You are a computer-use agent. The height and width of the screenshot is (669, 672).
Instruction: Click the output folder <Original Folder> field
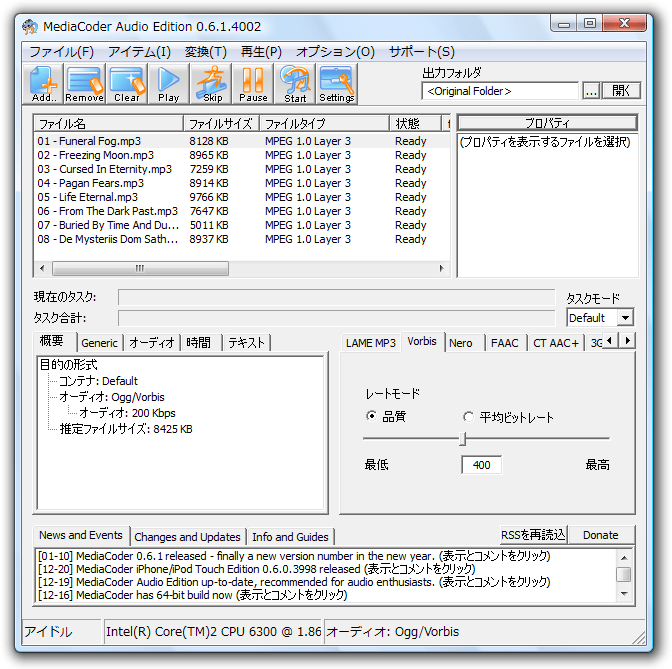500,91
